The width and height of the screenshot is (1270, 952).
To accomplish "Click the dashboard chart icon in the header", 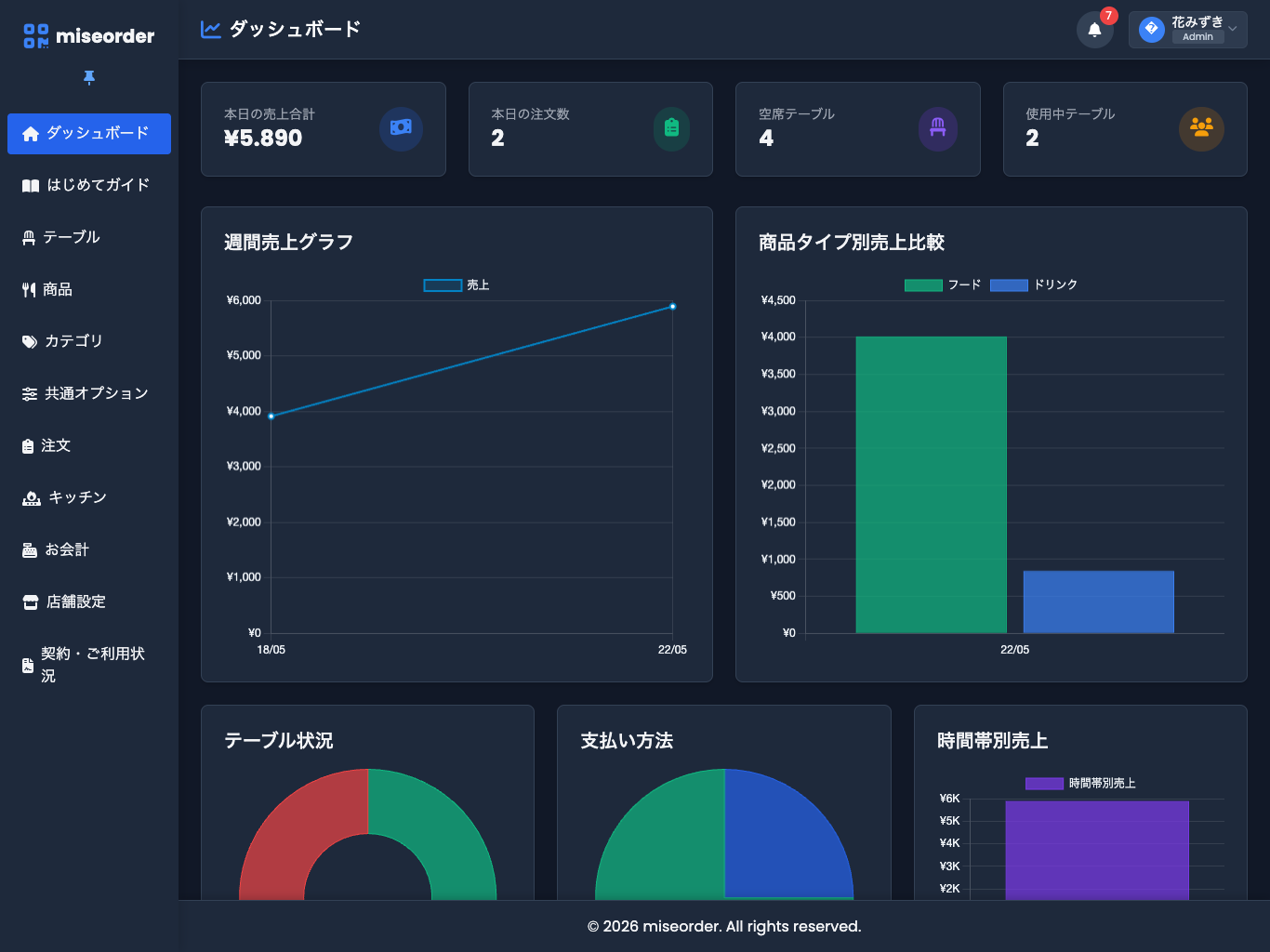I will 211,30.
